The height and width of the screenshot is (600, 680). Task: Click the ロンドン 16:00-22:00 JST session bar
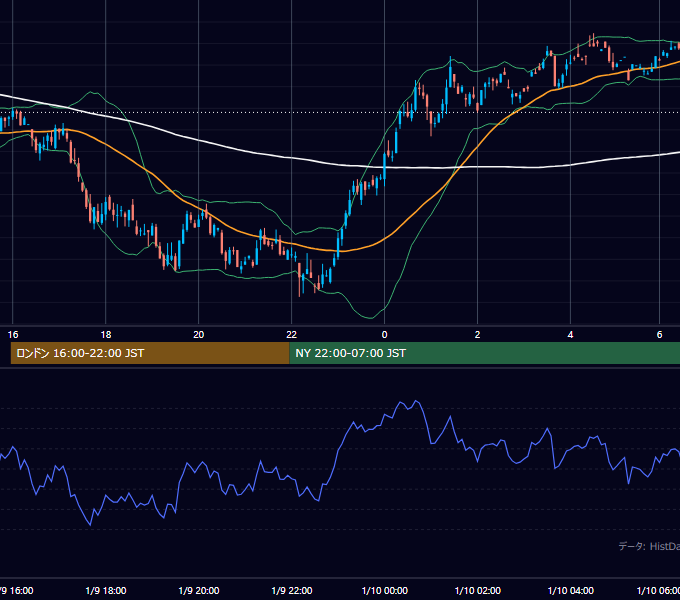click(x=150, y=353)
